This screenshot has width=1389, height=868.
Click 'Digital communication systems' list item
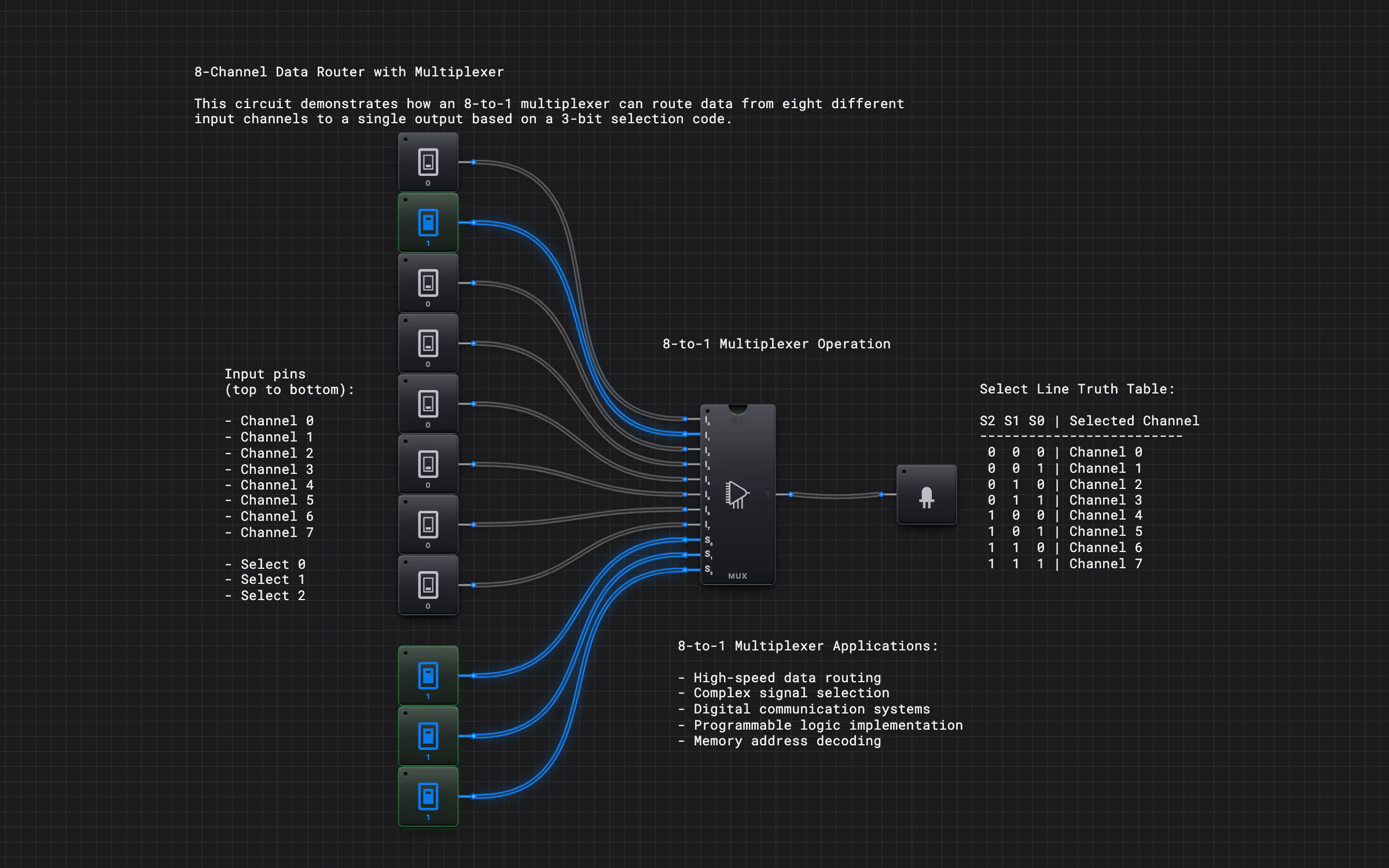804,709
